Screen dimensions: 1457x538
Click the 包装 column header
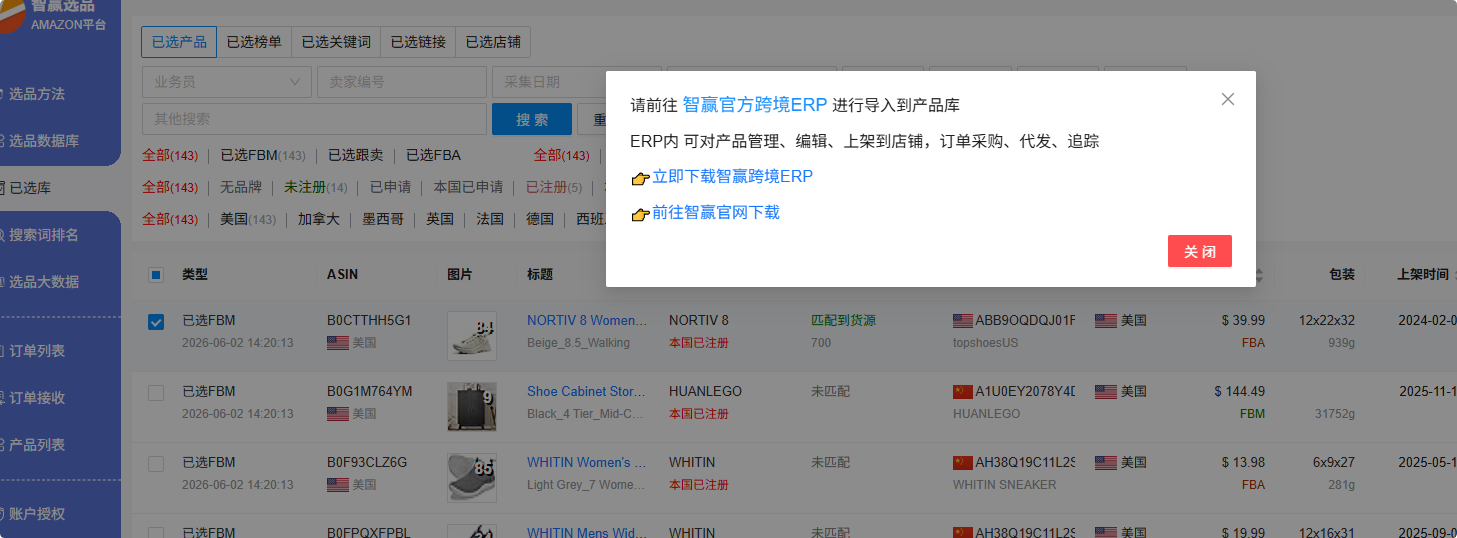click(x=1342, y=274)
